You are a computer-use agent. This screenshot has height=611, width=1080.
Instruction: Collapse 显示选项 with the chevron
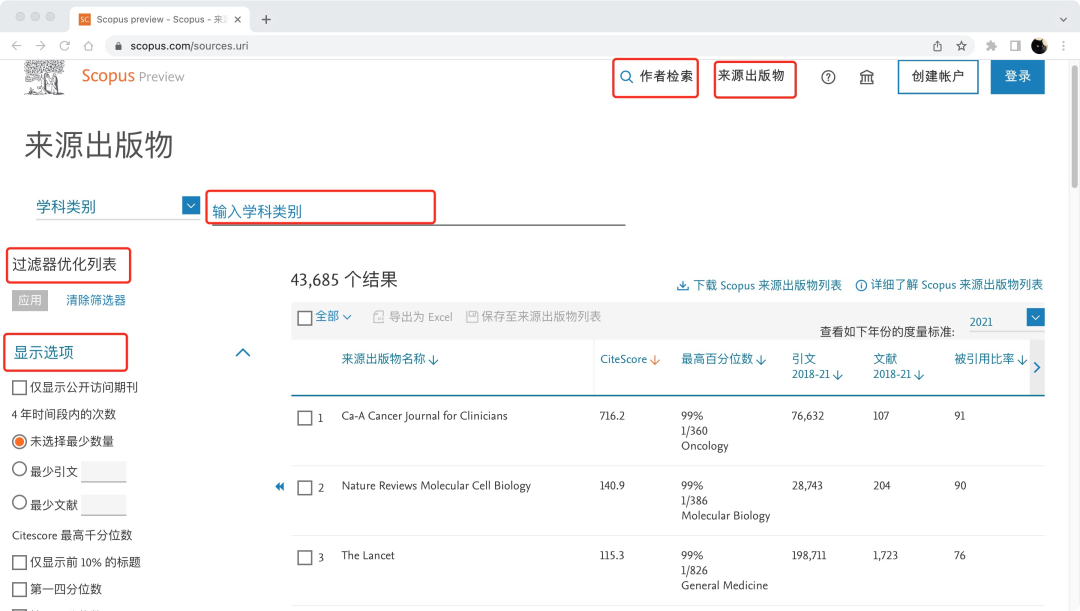tap(242, 352)
